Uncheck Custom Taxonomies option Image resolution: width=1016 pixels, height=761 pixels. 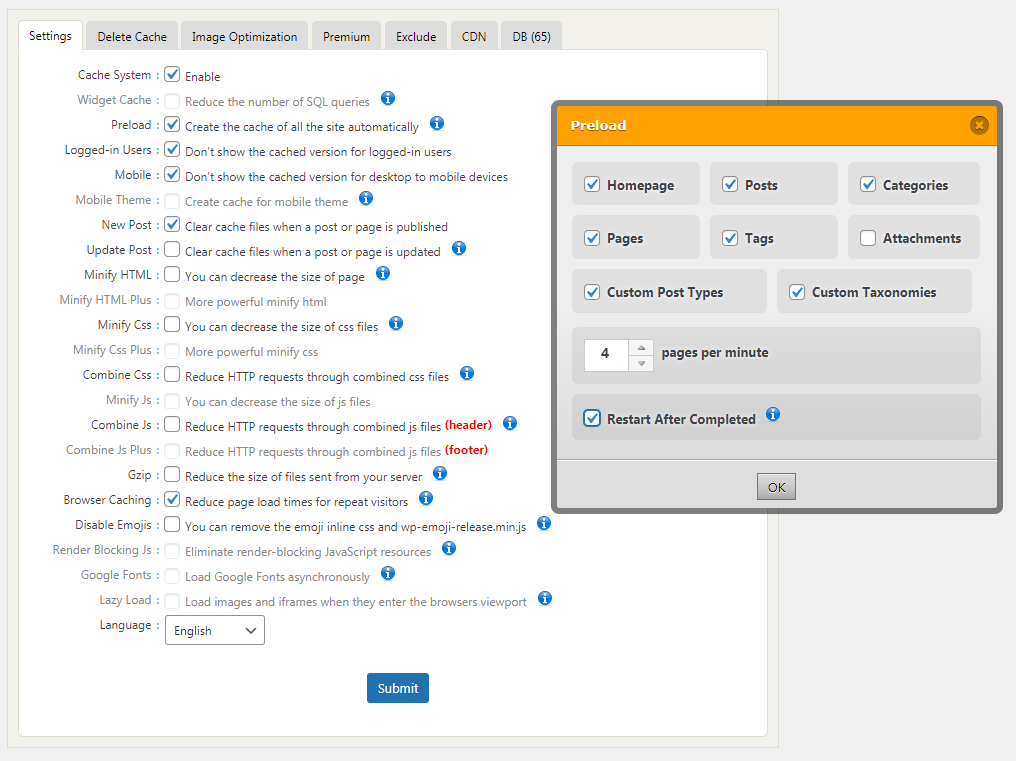[x=797, y=292]
